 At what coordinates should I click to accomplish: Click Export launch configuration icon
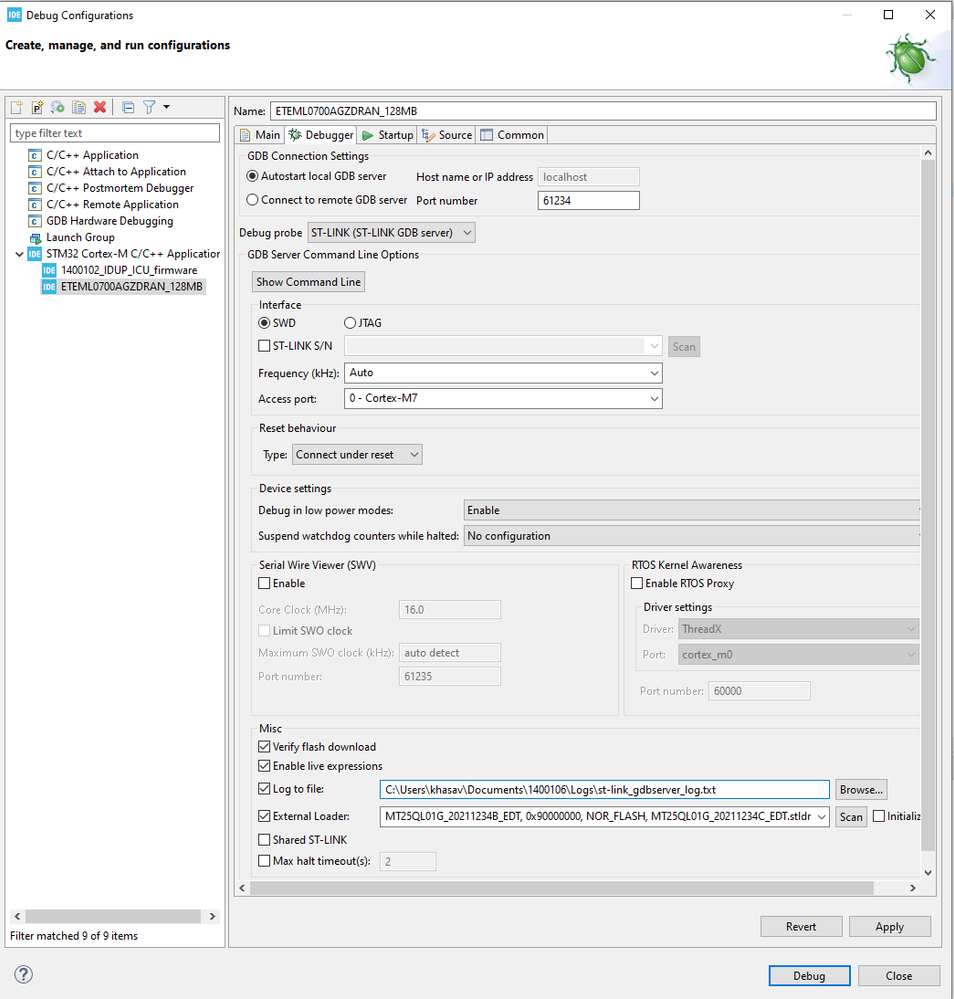click(58, 107)
